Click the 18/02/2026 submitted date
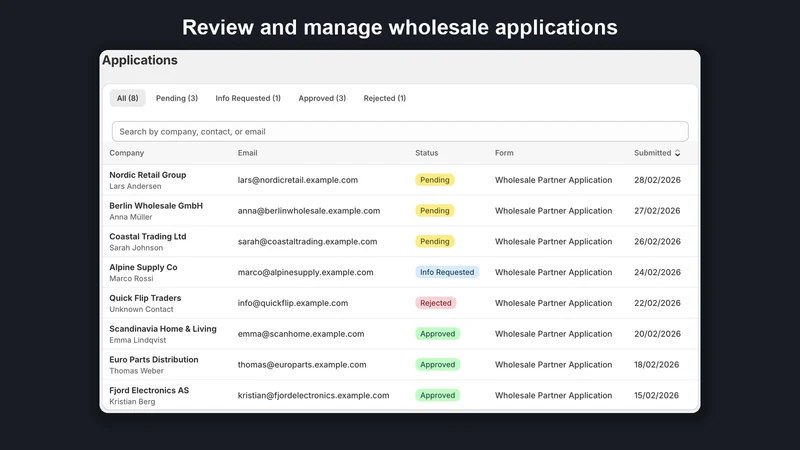Viewport: 800px width, 450px height. click(x=657, y=365)
